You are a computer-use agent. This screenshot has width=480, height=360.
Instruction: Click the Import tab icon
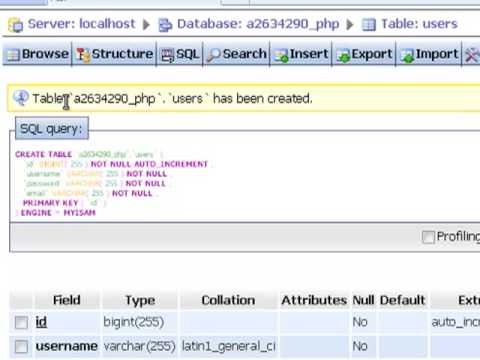click(x=407, y=55)
